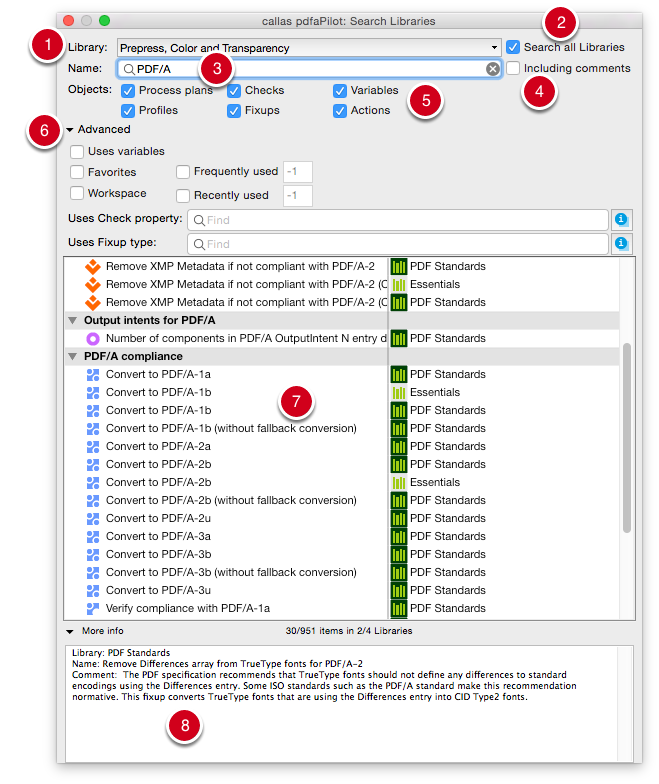This screenshot has height=784, width=659.
Task: Click Recently used value field
Action: (298, 196)
